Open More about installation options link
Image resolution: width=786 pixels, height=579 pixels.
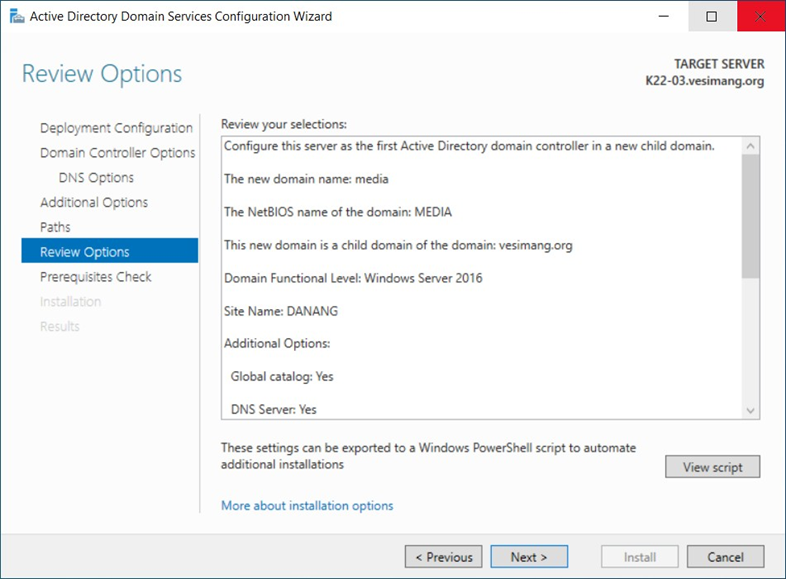click(x=307, y=505)
